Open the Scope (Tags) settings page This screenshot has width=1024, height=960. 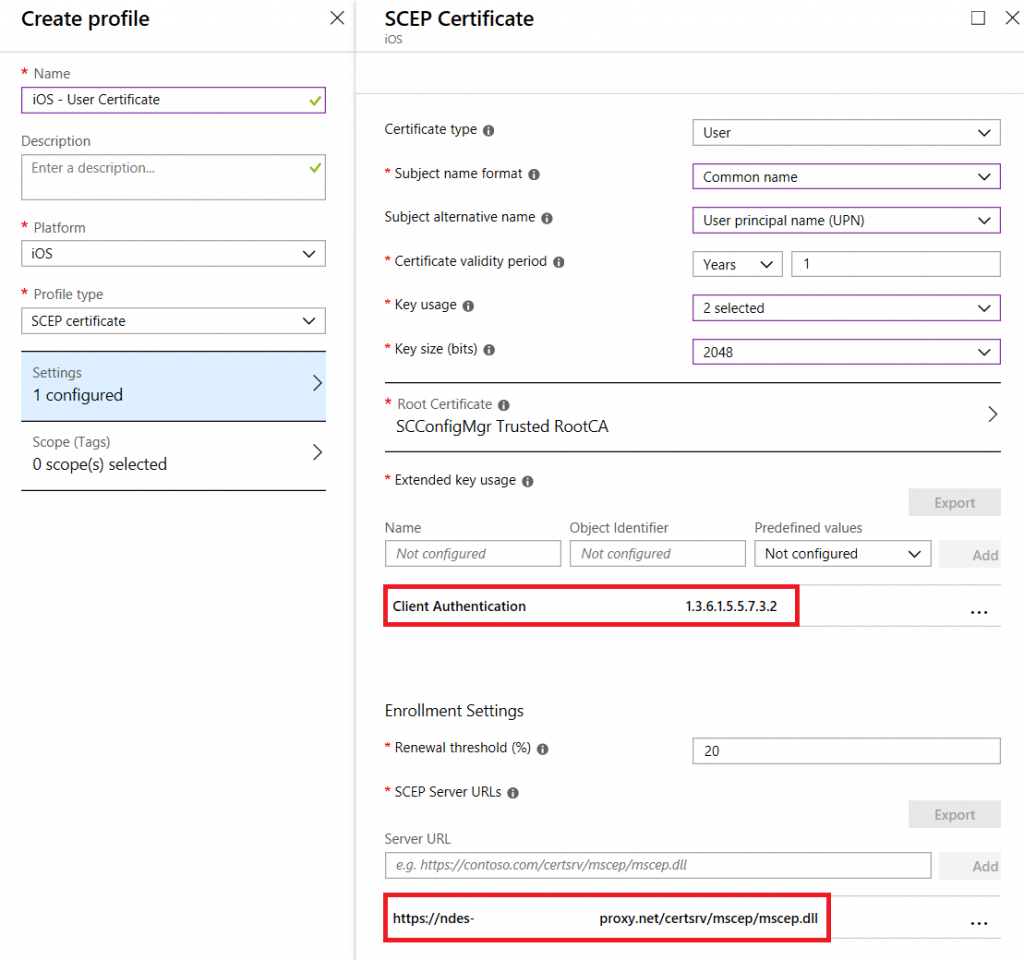(173, 453)
